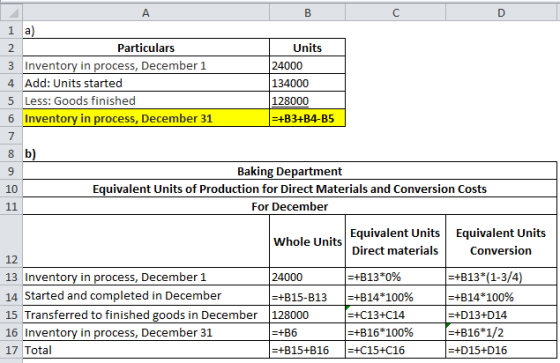Screen dimensions: 560x363
Task: Click the 'Units' header cell
Action: coord(308,48)
